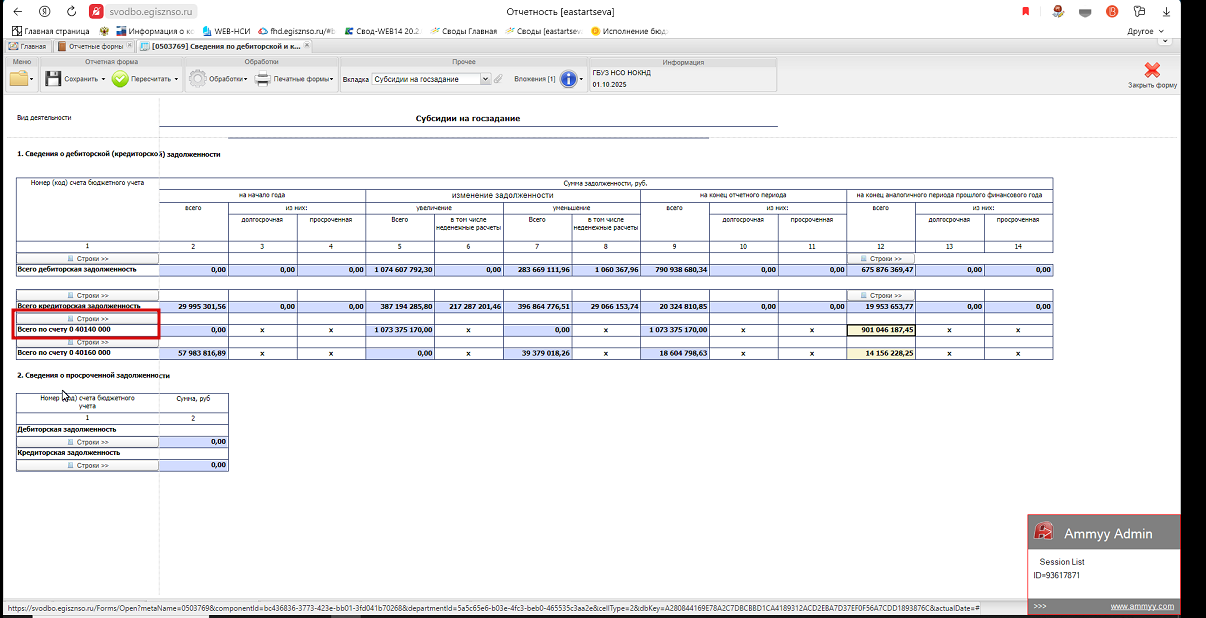
Task: Click the green Пересчитать checkmark icon
Action: 120,79
